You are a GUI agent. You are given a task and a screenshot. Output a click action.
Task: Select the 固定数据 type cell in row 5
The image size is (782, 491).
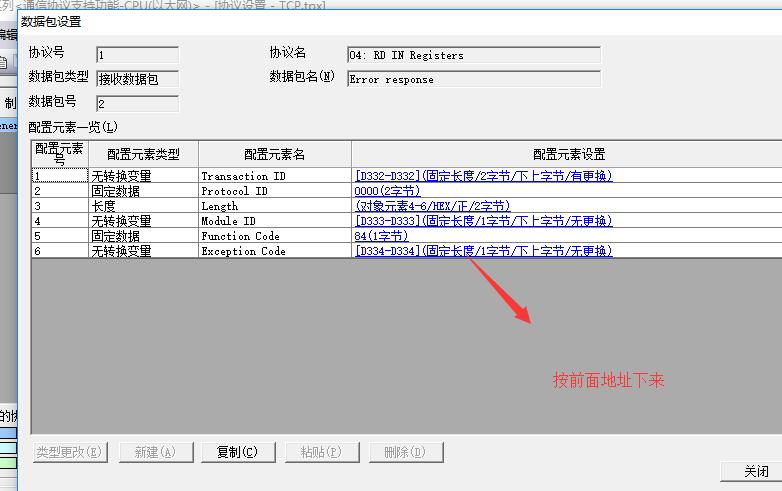(x=144, y=236)
